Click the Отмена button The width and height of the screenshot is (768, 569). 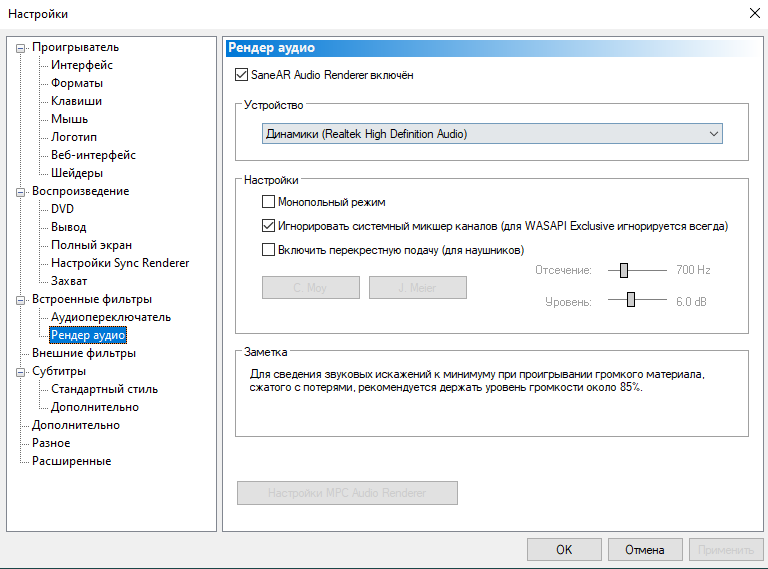(645, 549)
